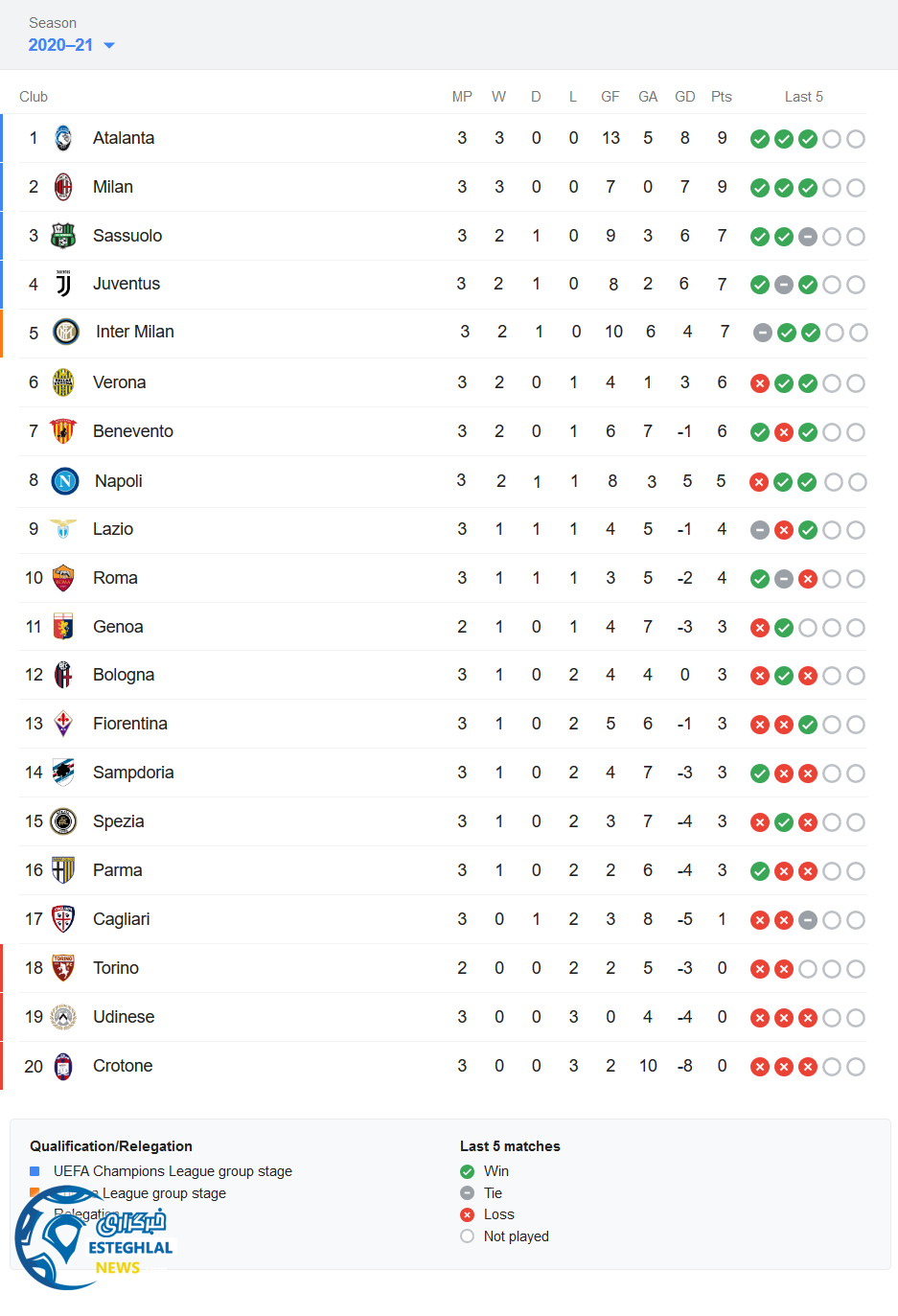The height and width of the screenshot is (1316, 898).
Task: Click the blue Champions League legend square
Action: point(35,1171)
